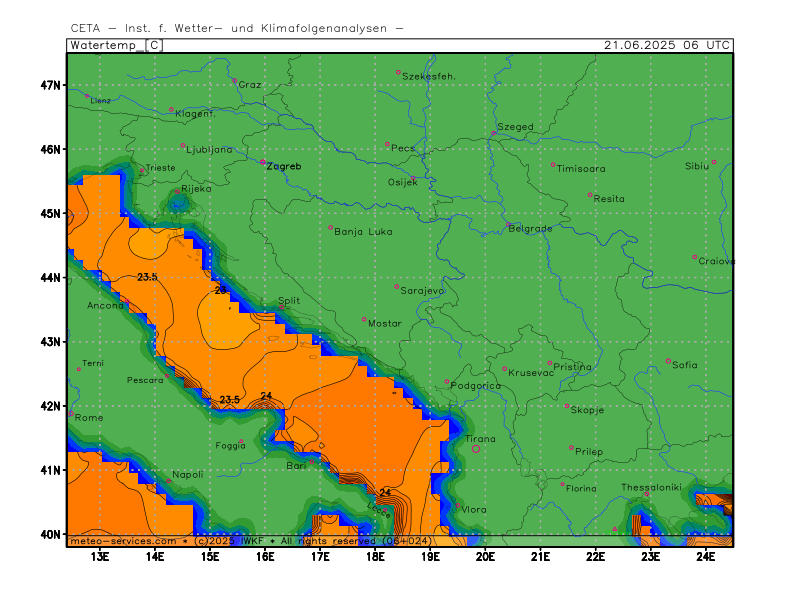This screenshot has width=800, height=600.
Task: Select the Lecce city label
Action: [x=379, y=510]
